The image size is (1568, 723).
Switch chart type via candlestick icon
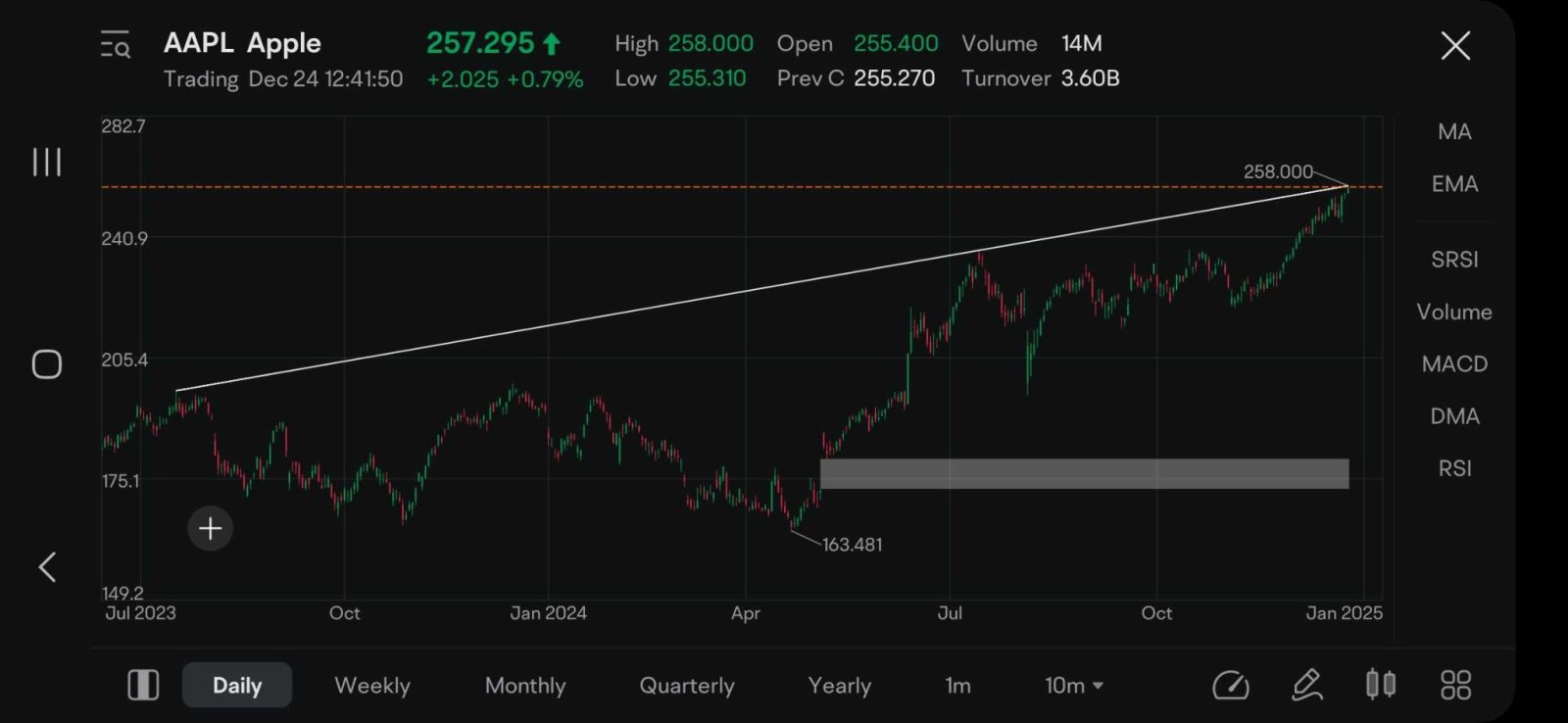point(1381,684)
